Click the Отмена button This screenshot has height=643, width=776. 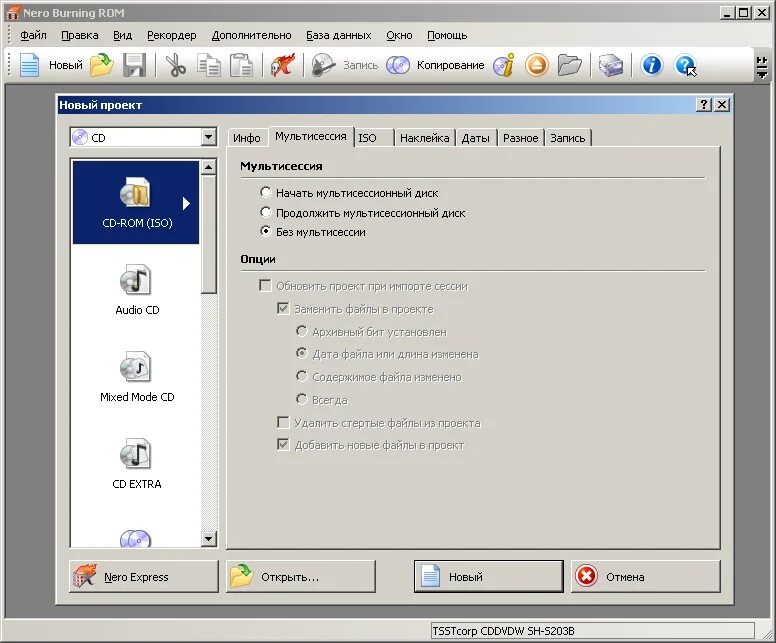click(x=646, y=576)
